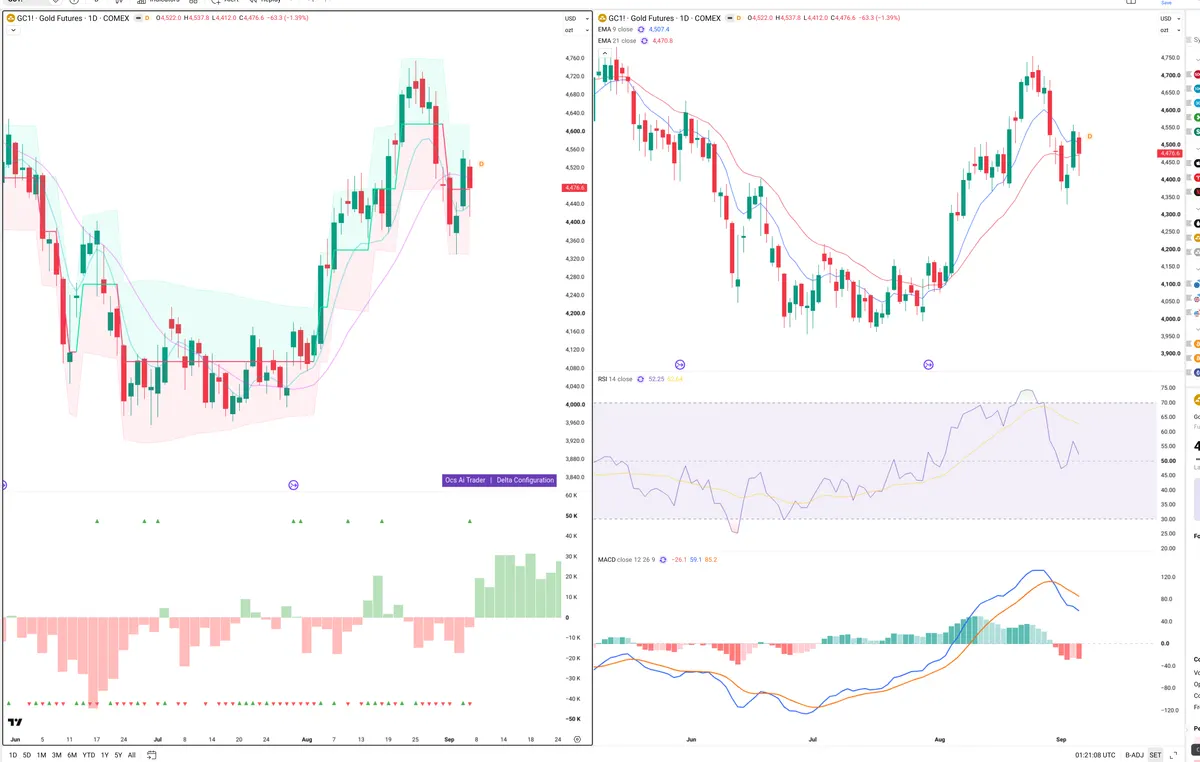
Task: Click gold symbol logo icon in right chart
Action: coord(601,18)
